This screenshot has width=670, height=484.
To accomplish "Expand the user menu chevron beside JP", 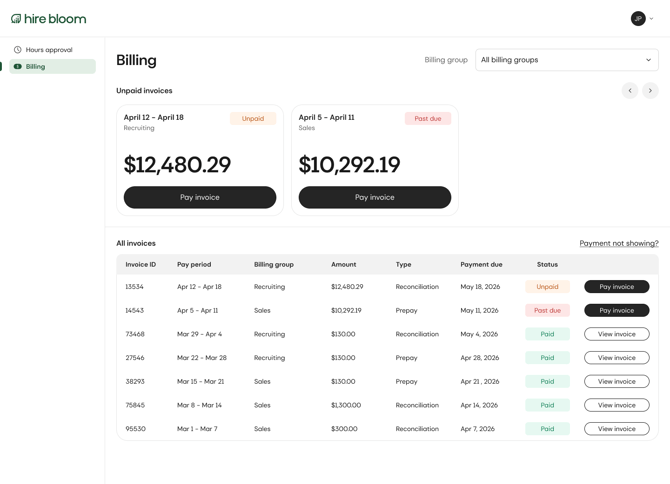I will pyautogui.click(x=651, y=18).
